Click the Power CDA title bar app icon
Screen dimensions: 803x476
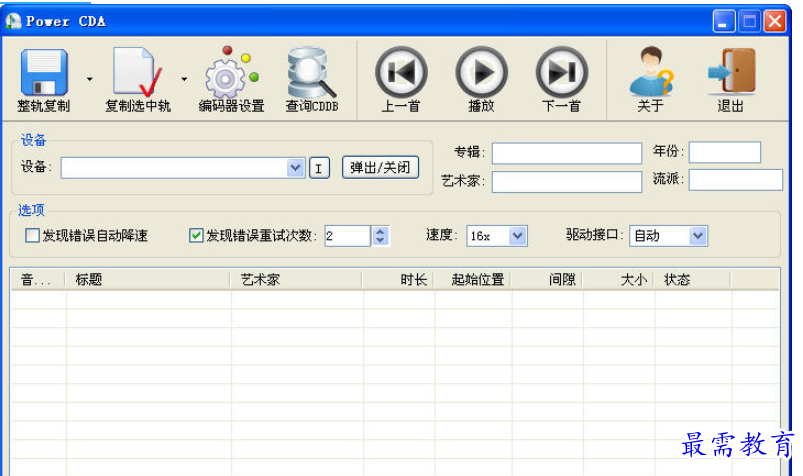[13, 21]
